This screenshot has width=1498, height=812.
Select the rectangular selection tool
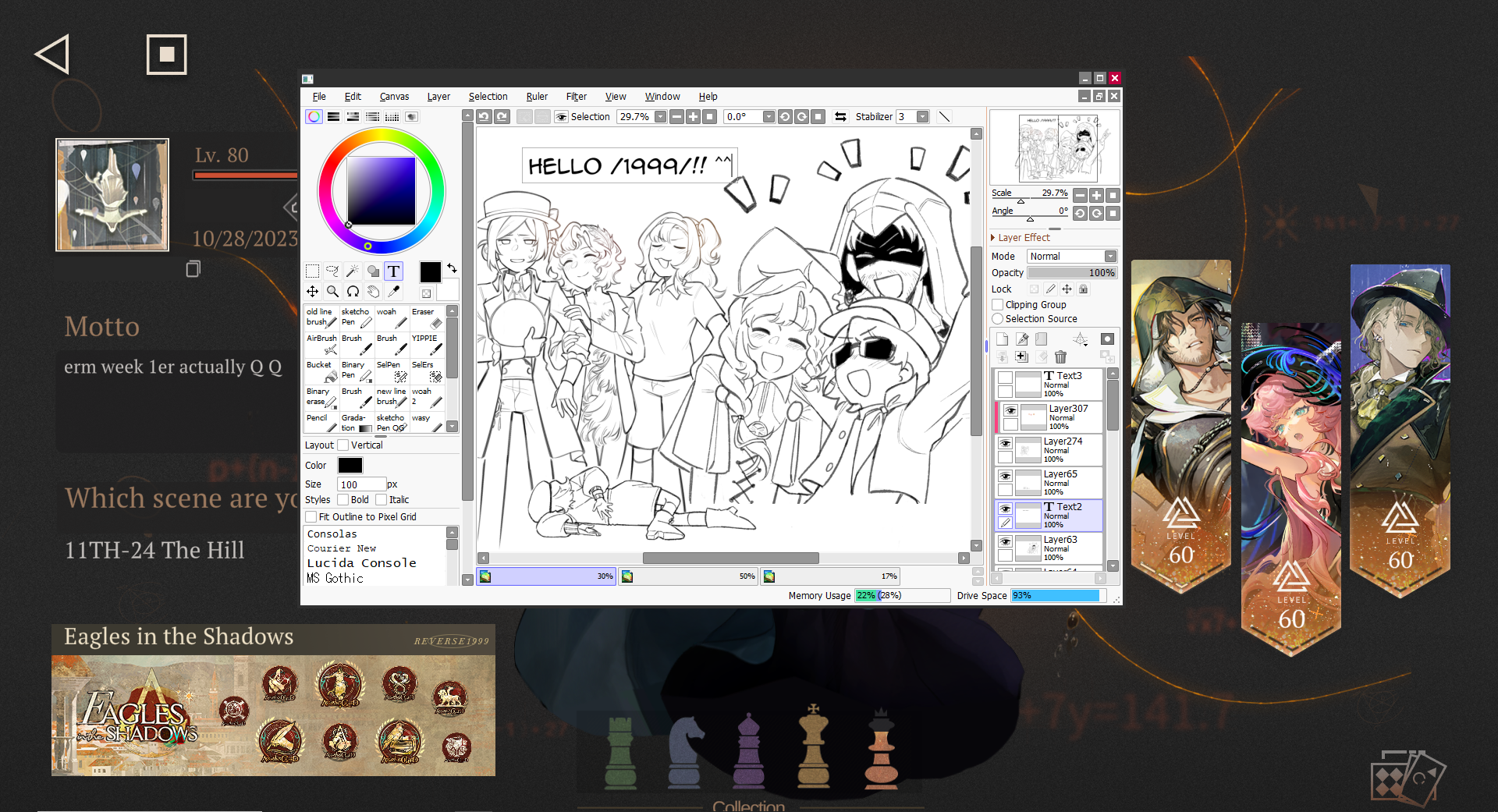[312, 271]
